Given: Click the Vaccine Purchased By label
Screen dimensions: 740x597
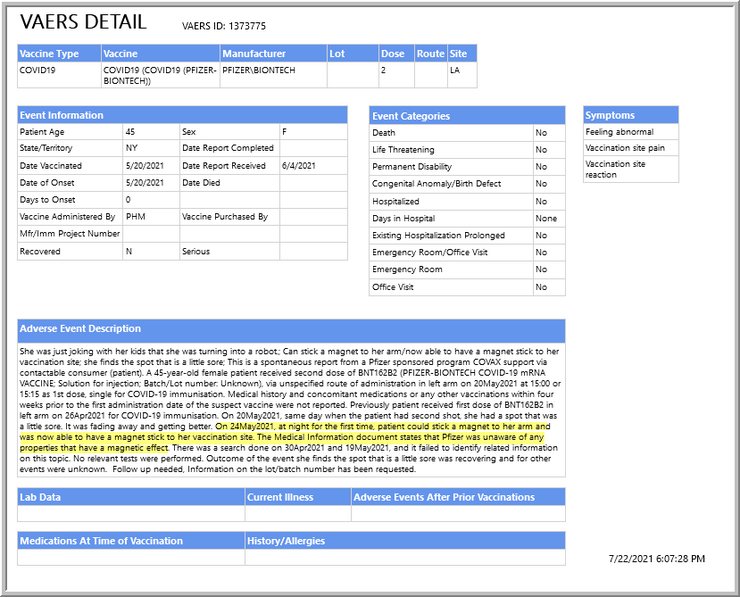Looking at the screenshot, I should [225, 217].
